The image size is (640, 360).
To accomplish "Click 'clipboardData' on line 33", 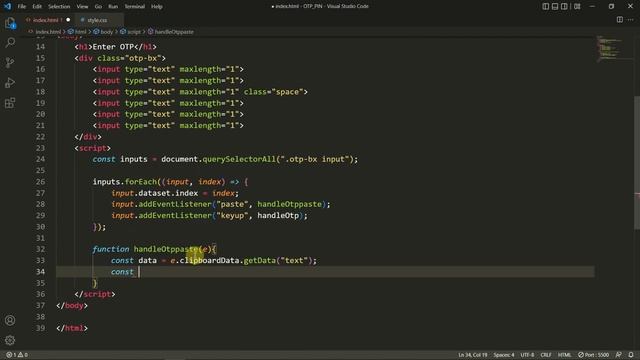I will click(209, 260).
